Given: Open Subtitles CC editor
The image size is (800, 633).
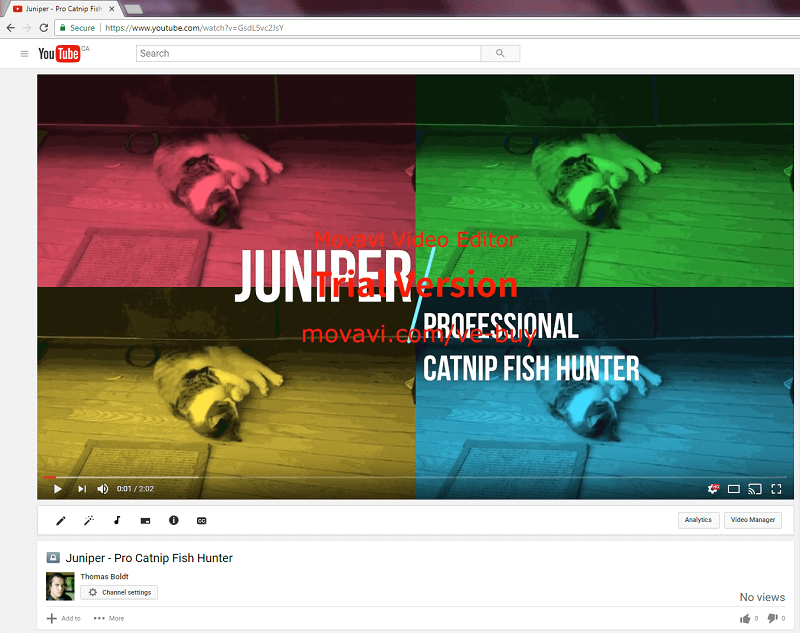Looking at the screenshot, I should [x=202, y=521].
